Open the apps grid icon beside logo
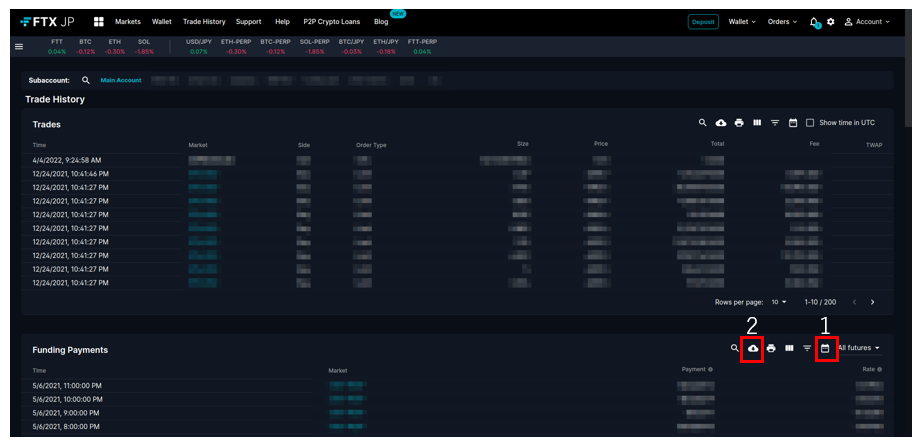919x444 pixels. [98, 22]
